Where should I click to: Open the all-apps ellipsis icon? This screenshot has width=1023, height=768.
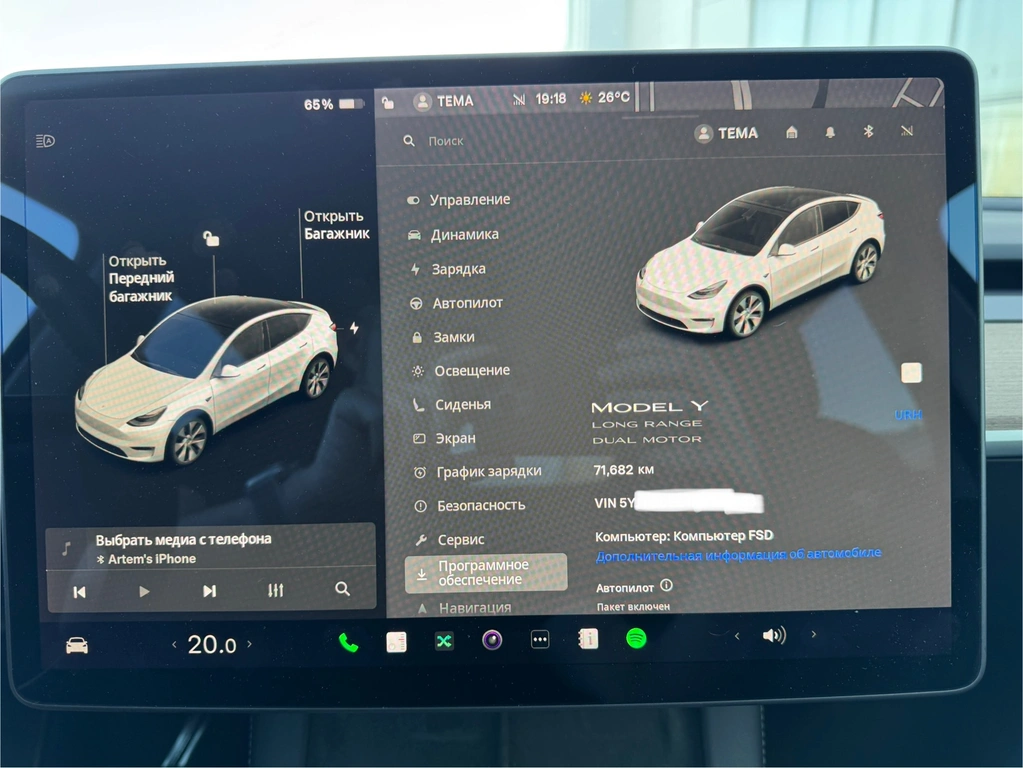540,640
